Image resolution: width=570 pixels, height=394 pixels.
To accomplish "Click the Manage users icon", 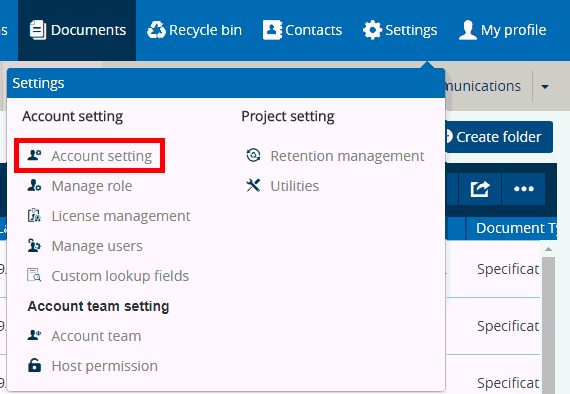I will [34, 246].
